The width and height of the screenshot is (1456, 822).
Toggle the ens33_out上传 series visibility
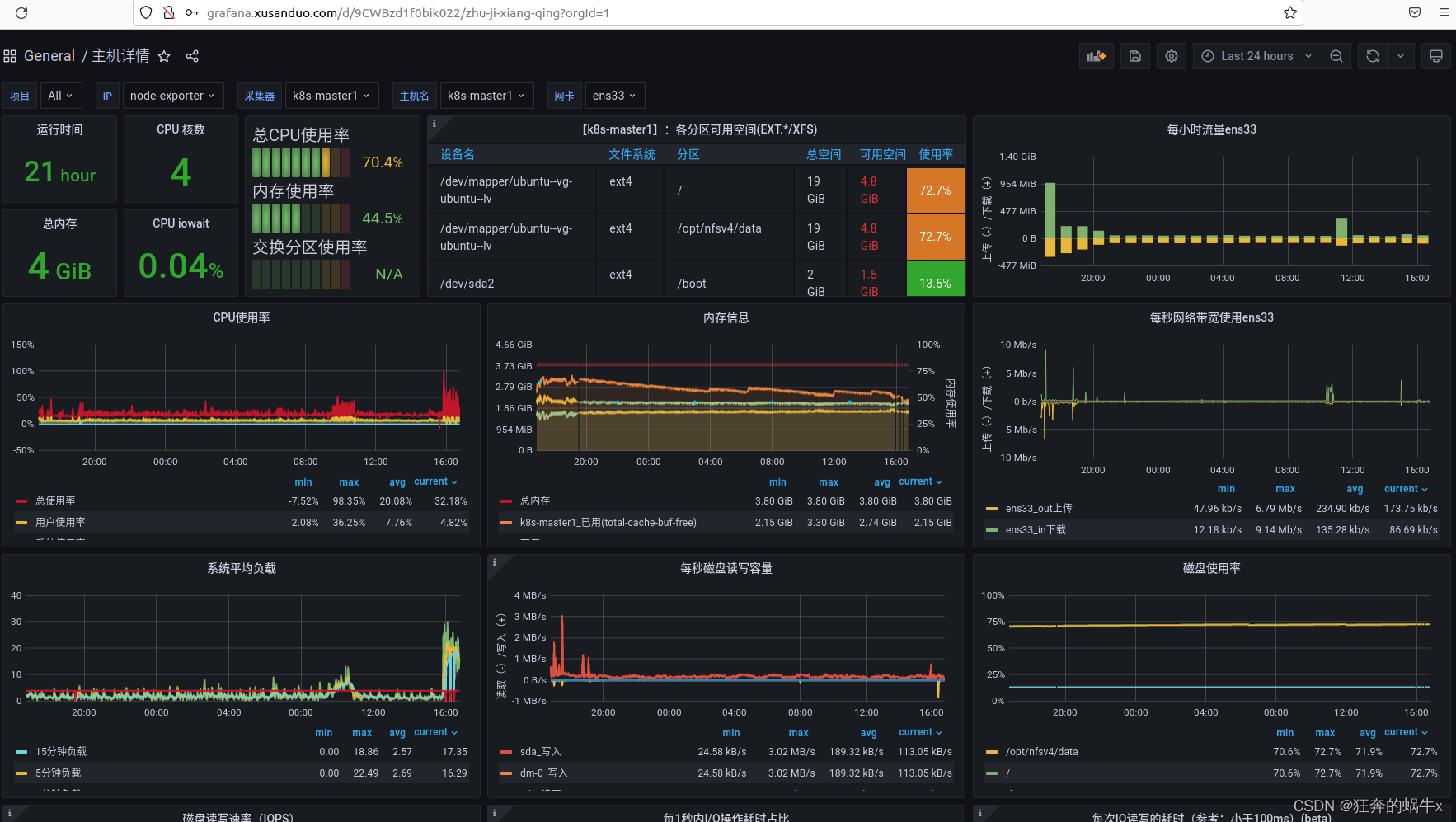tap(1039, 508)
